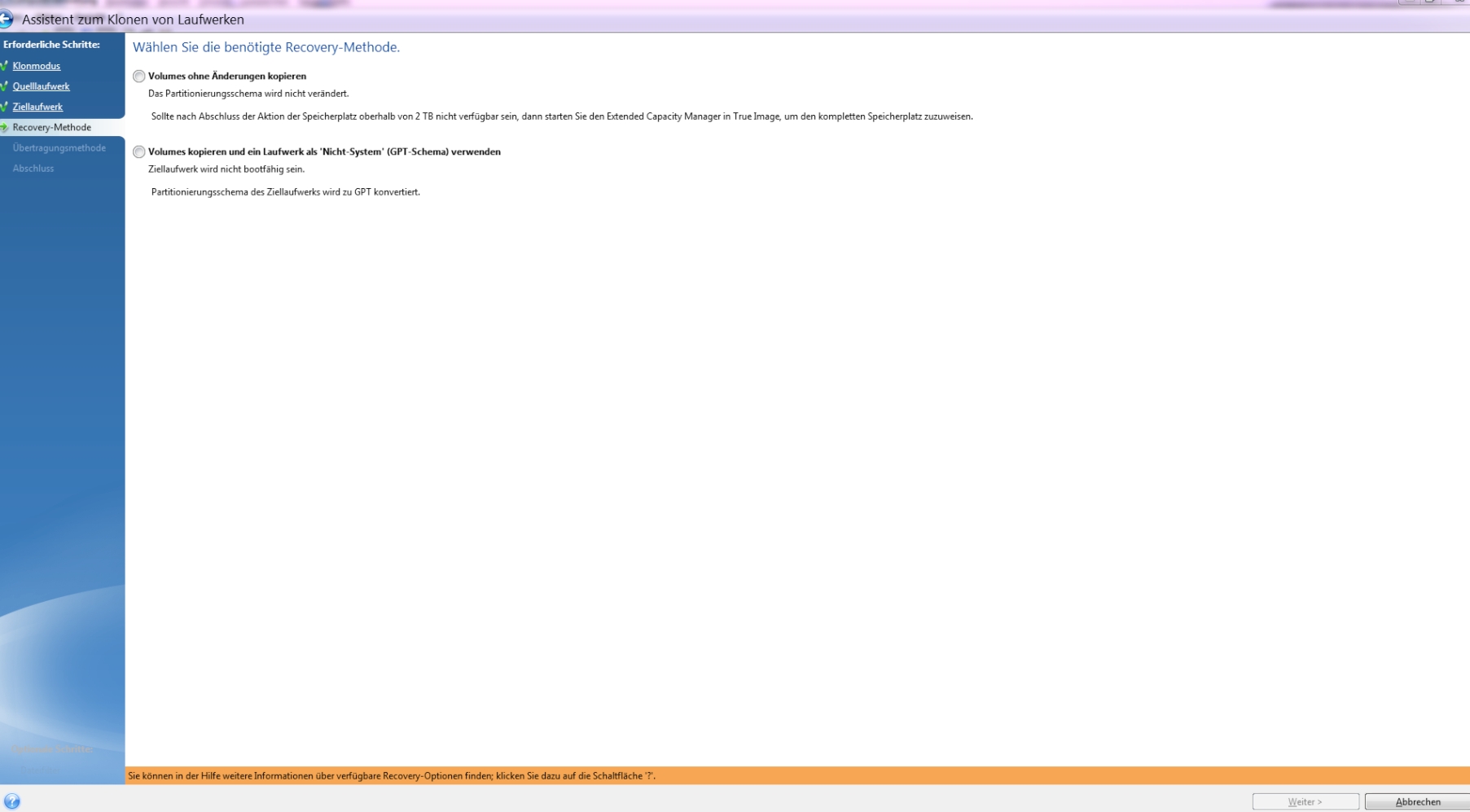
Task: Click the heading 'Wählen Sie die benötigte Recovery-Methode.'
Action: point(266,47)
